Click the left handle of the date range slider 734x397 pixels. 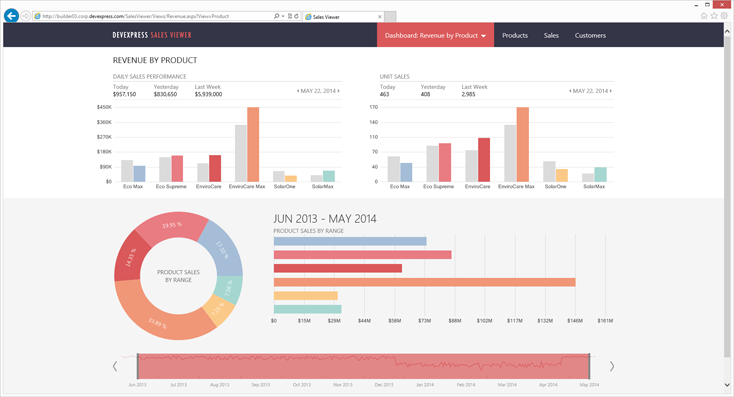tap(138, 366)
